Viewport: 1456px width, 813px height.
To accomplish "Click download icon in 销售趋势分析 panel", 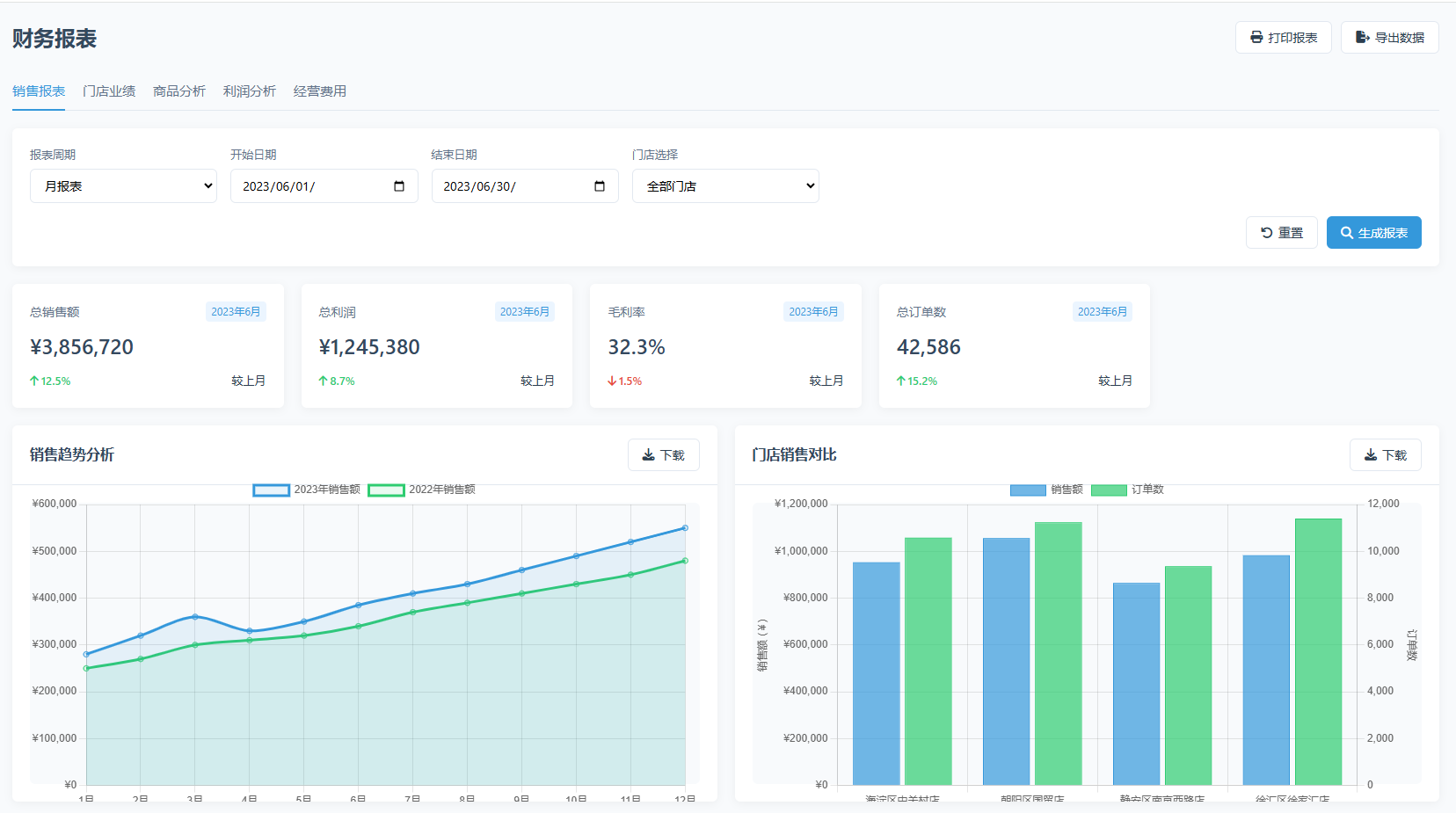I will tap(648, 455).
